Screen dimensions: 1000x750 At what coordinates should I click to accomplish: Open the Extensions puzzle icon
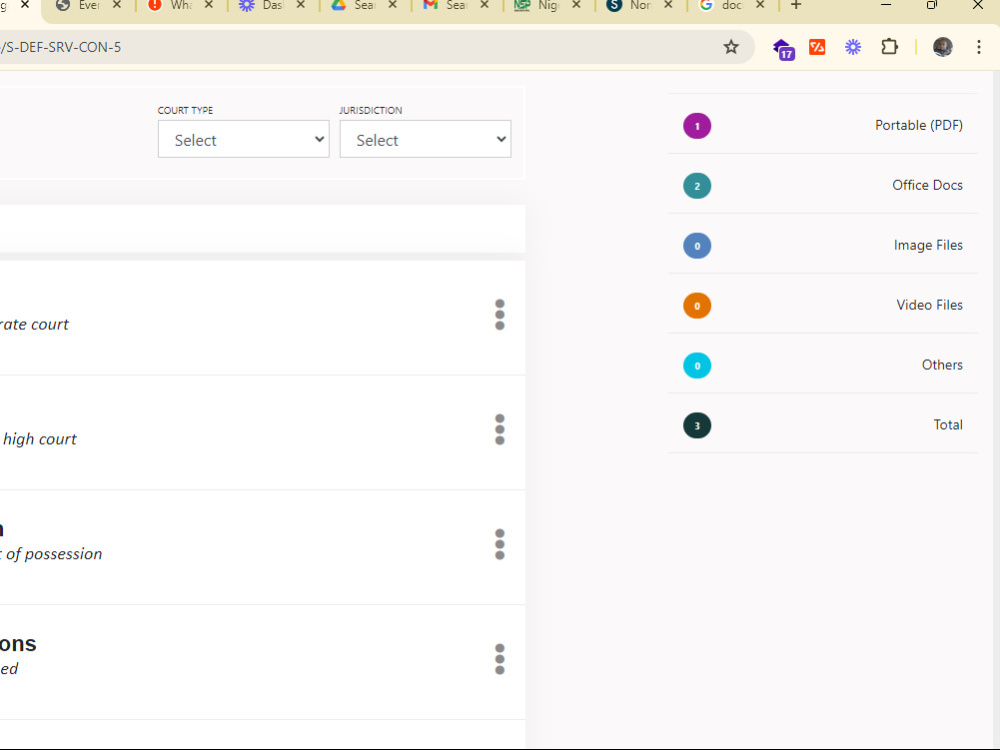click(x=889, y=47)
